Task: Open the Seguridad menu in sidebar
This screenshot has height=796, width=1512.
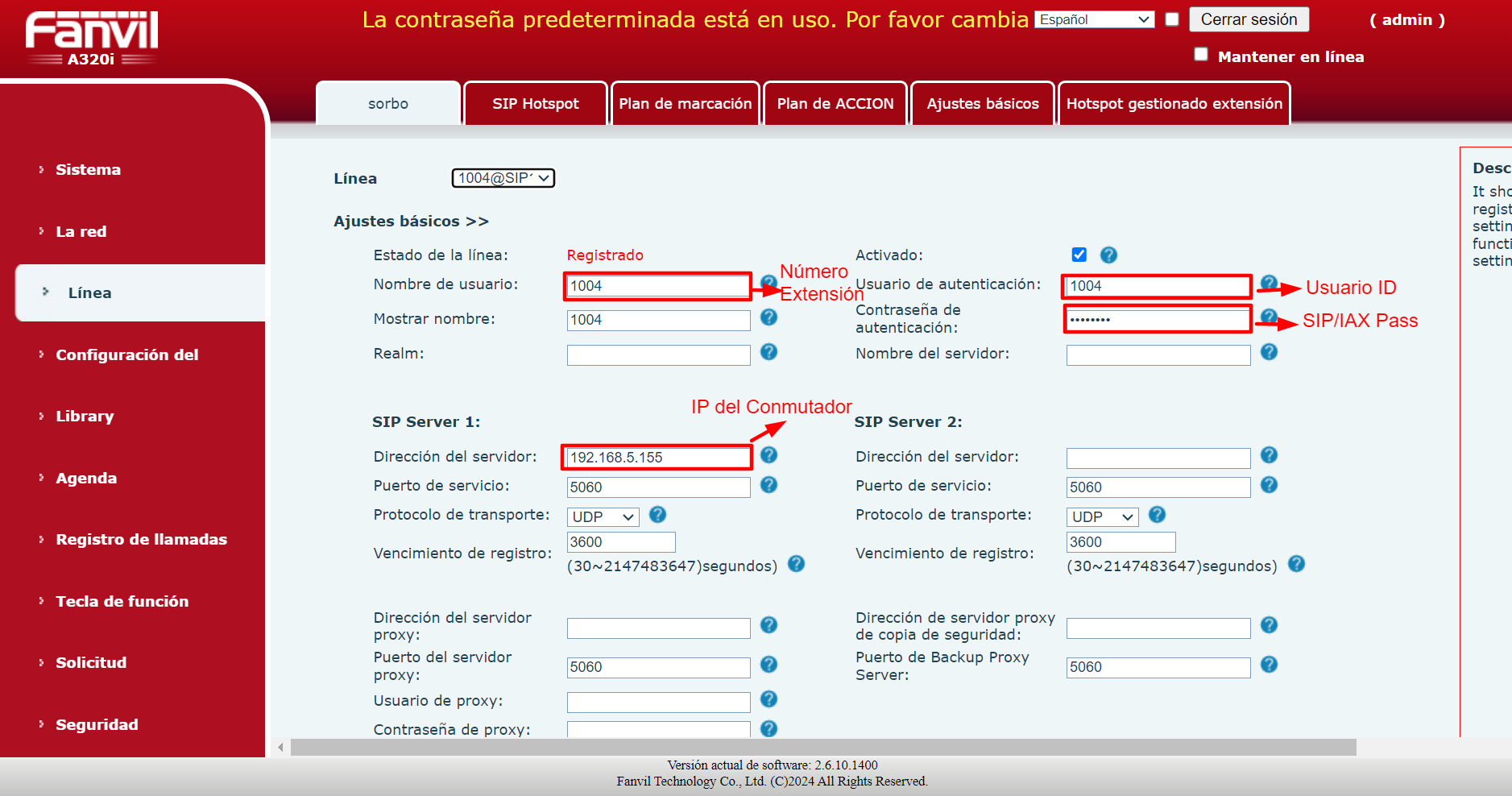Action: coord(97,724)
